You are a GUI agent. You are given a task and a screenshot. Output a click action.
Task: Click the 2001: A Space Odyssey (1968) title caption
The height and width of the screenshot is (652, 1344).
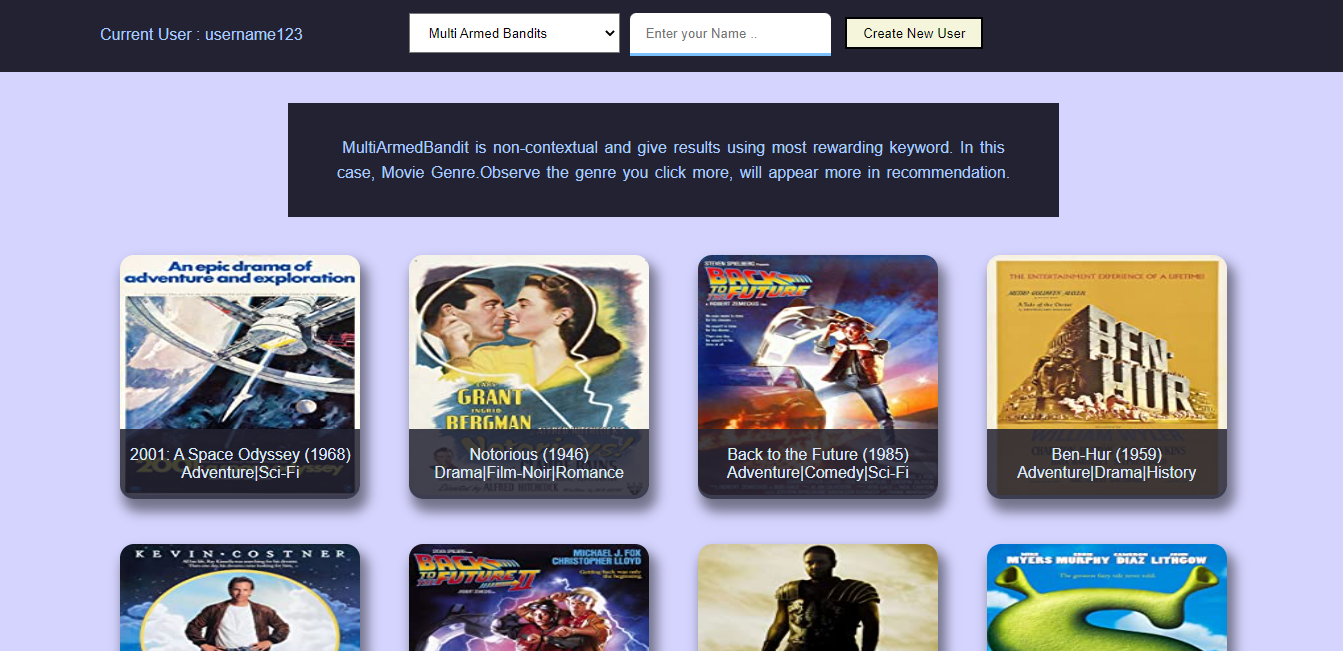click(240, 454)
